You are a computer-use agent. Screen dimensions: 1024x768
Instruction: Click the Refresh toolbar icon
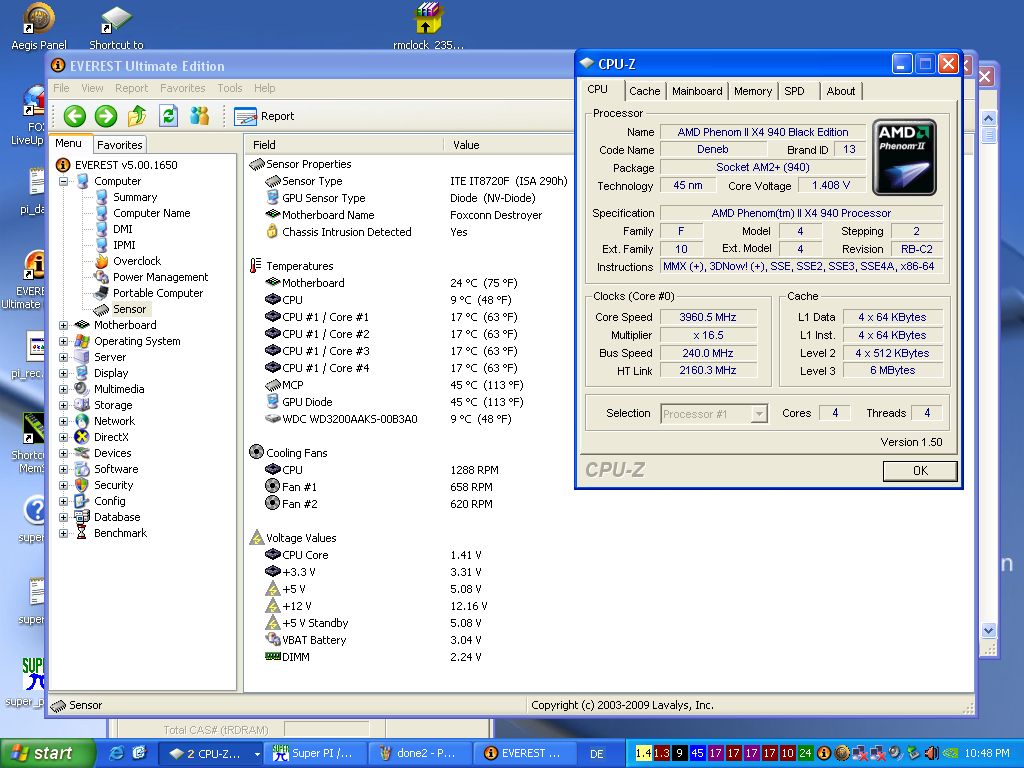coord(168,116)
